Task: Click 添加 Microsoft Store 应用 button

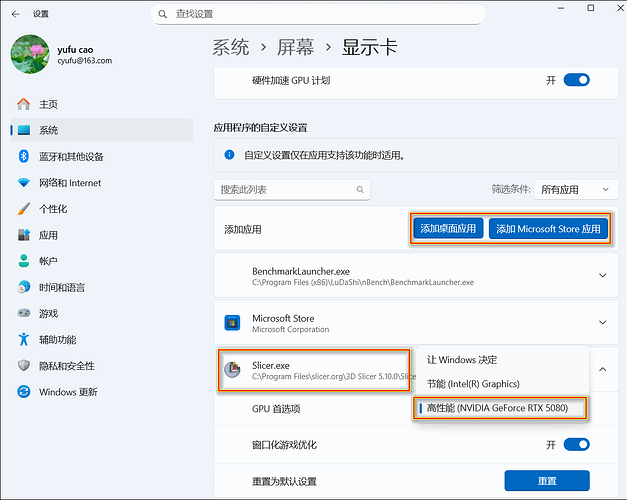Action: pos(548,228)
